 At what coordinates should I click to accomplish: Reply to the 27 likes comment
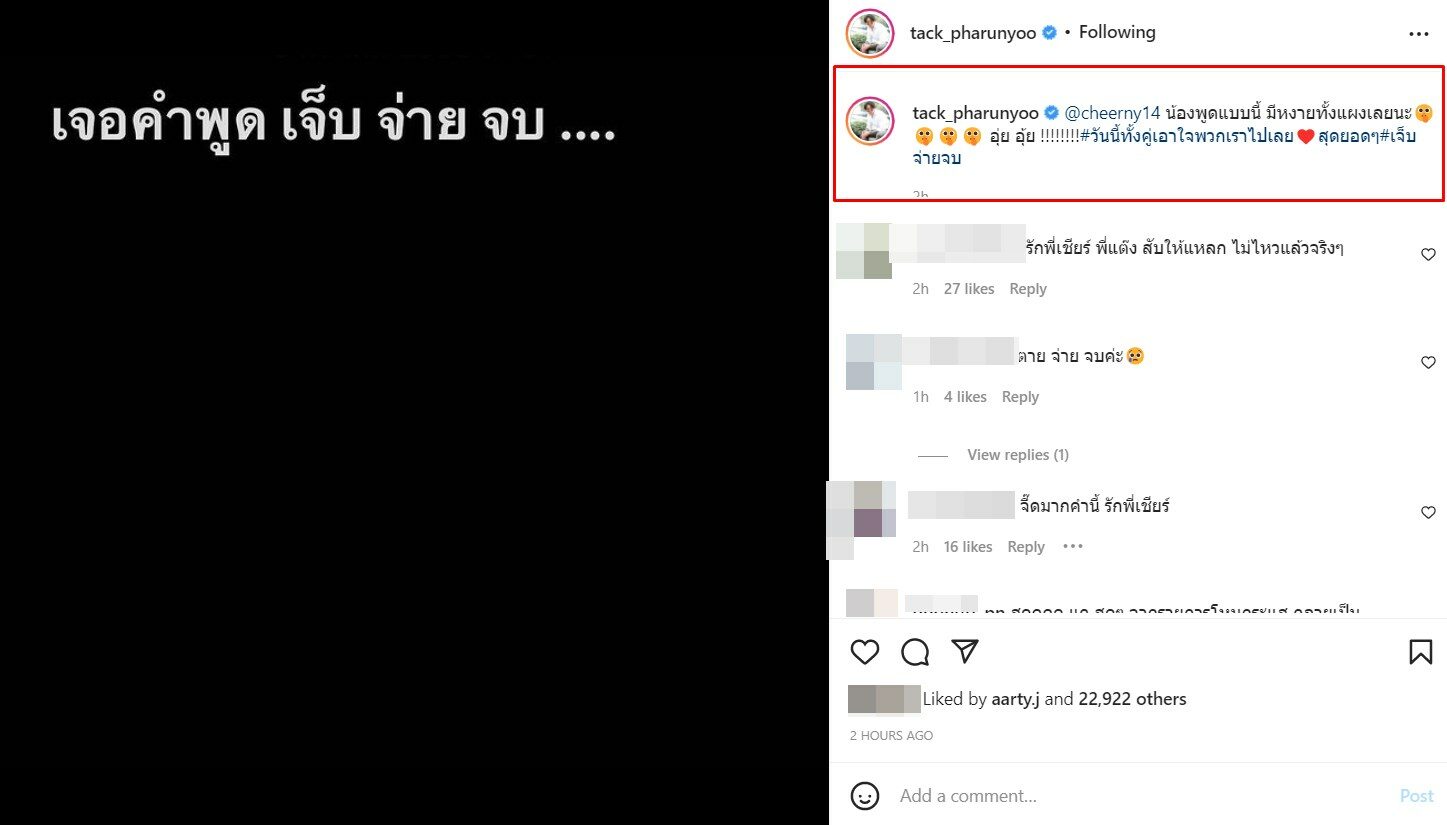(1028, 289)
